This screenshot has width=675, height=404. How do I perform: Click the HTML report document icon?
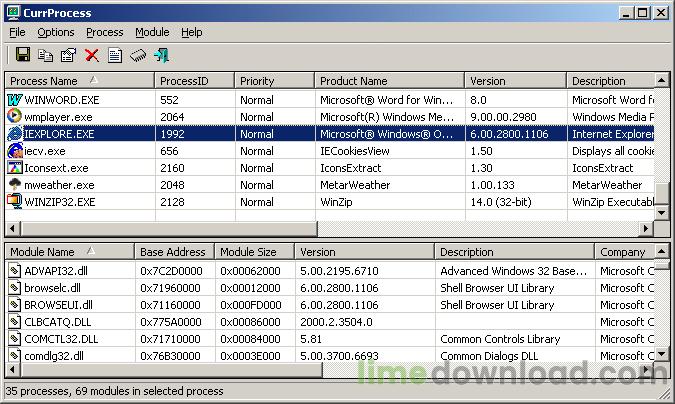pos(115,55)
